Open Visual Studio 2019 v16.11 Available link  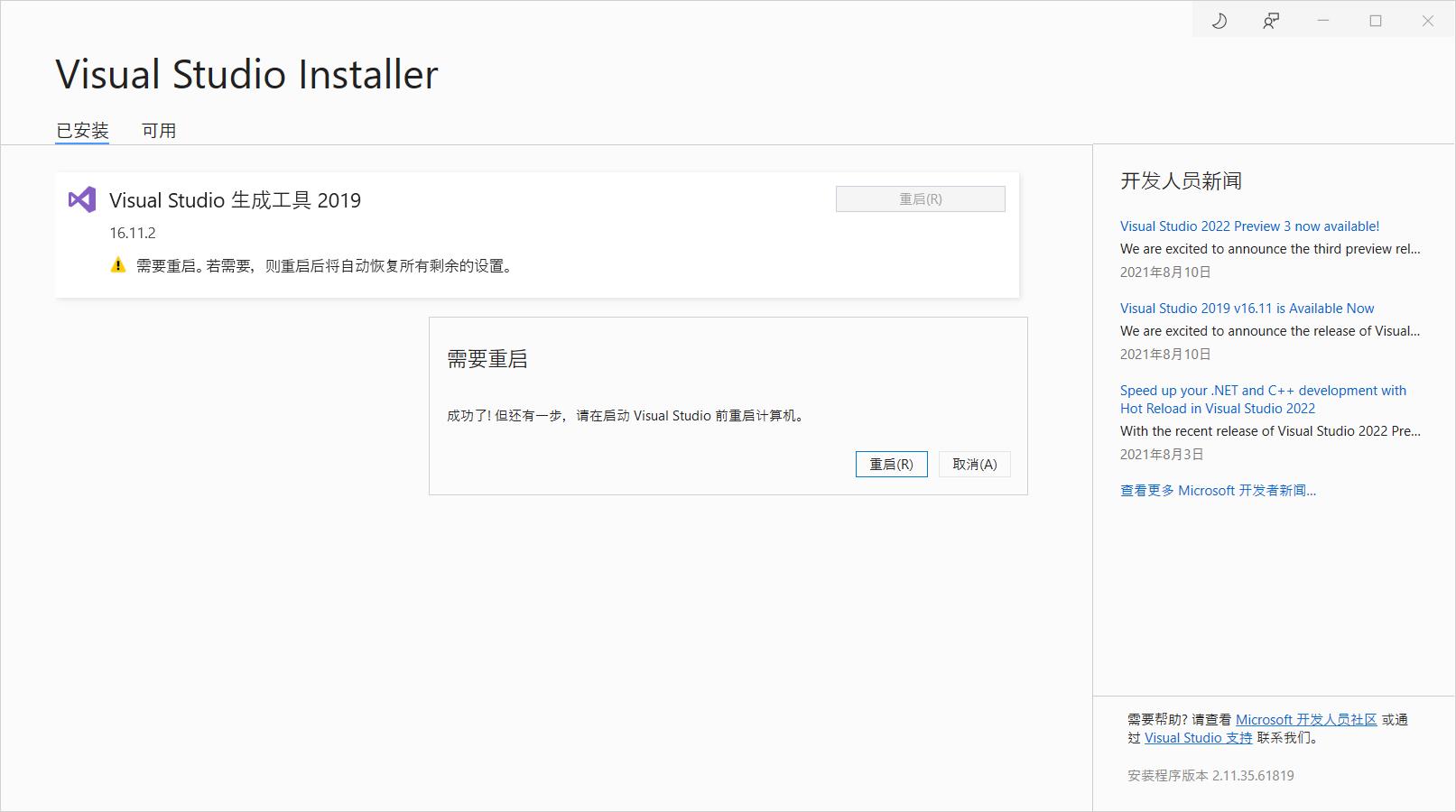1247,309
